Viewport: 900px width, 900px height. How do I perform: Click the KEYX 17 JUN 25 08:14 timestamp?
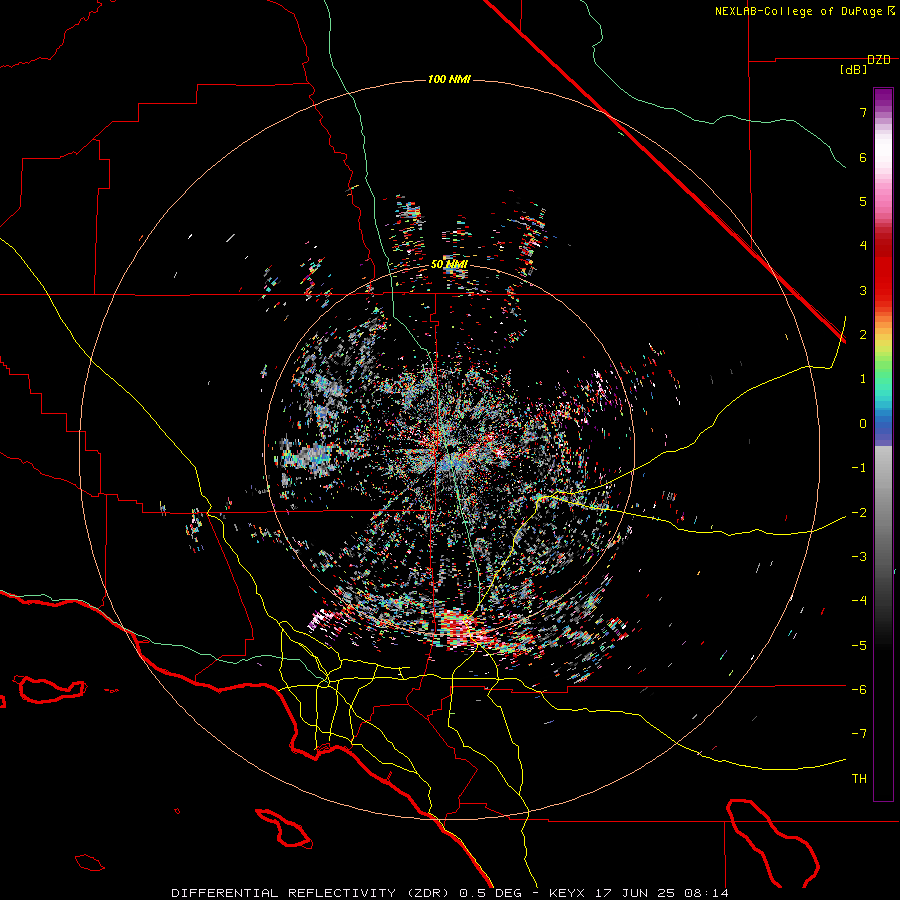click(639, 893)
